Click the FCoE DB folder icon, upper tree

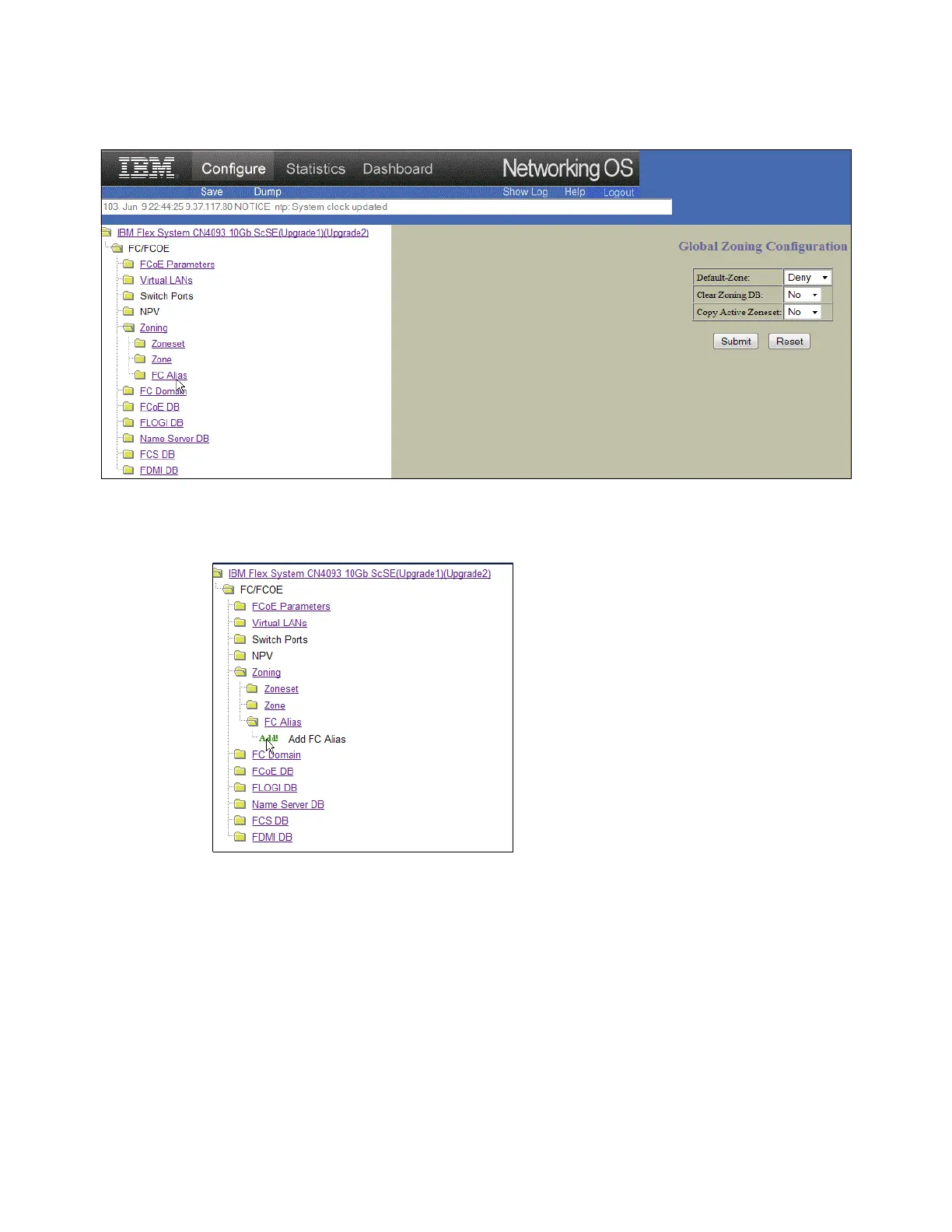coord(129,406)
